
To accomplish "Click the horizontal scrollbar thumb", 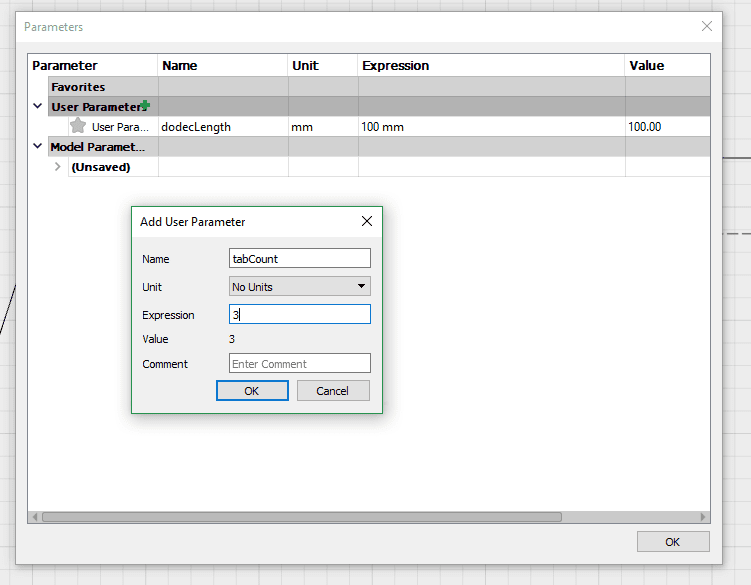I will pyautogui.click(x=302, y=517).
